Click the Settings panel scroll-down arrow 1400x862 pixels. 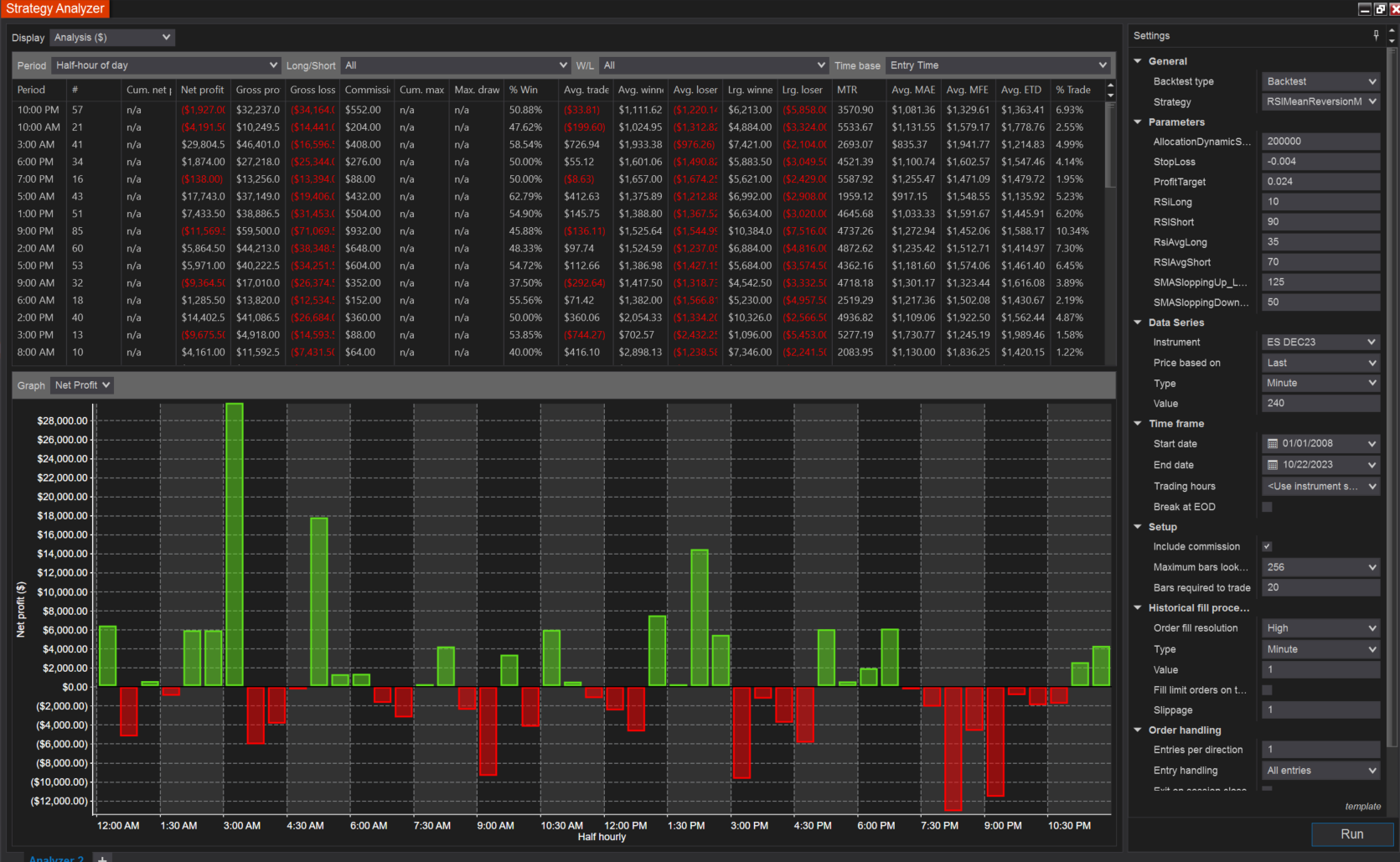coord(1392,40)
